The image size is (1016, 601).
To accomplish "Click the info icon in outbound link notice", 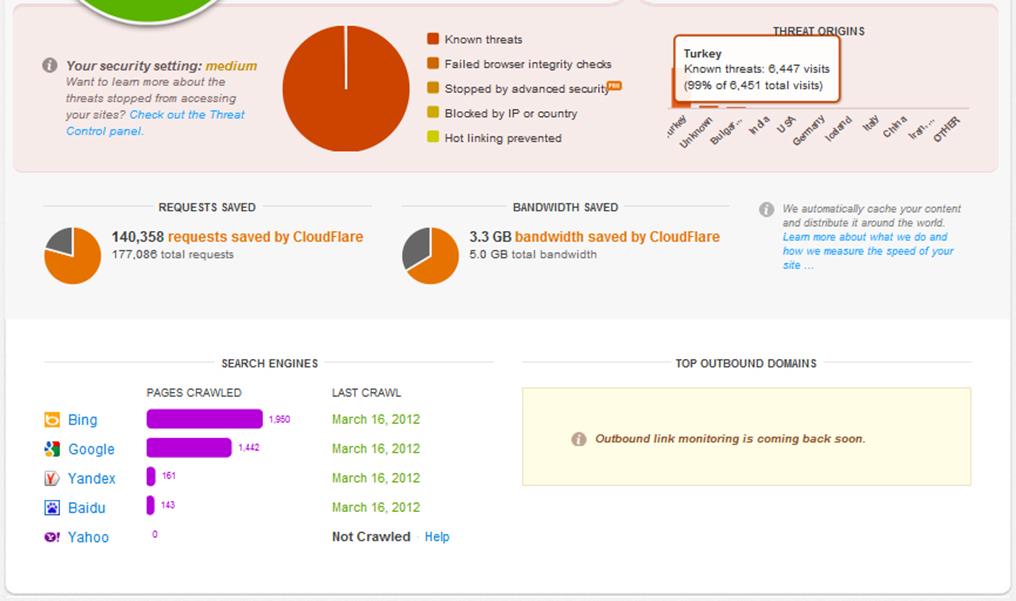I will pyautogui.click(x=579, y=439).
